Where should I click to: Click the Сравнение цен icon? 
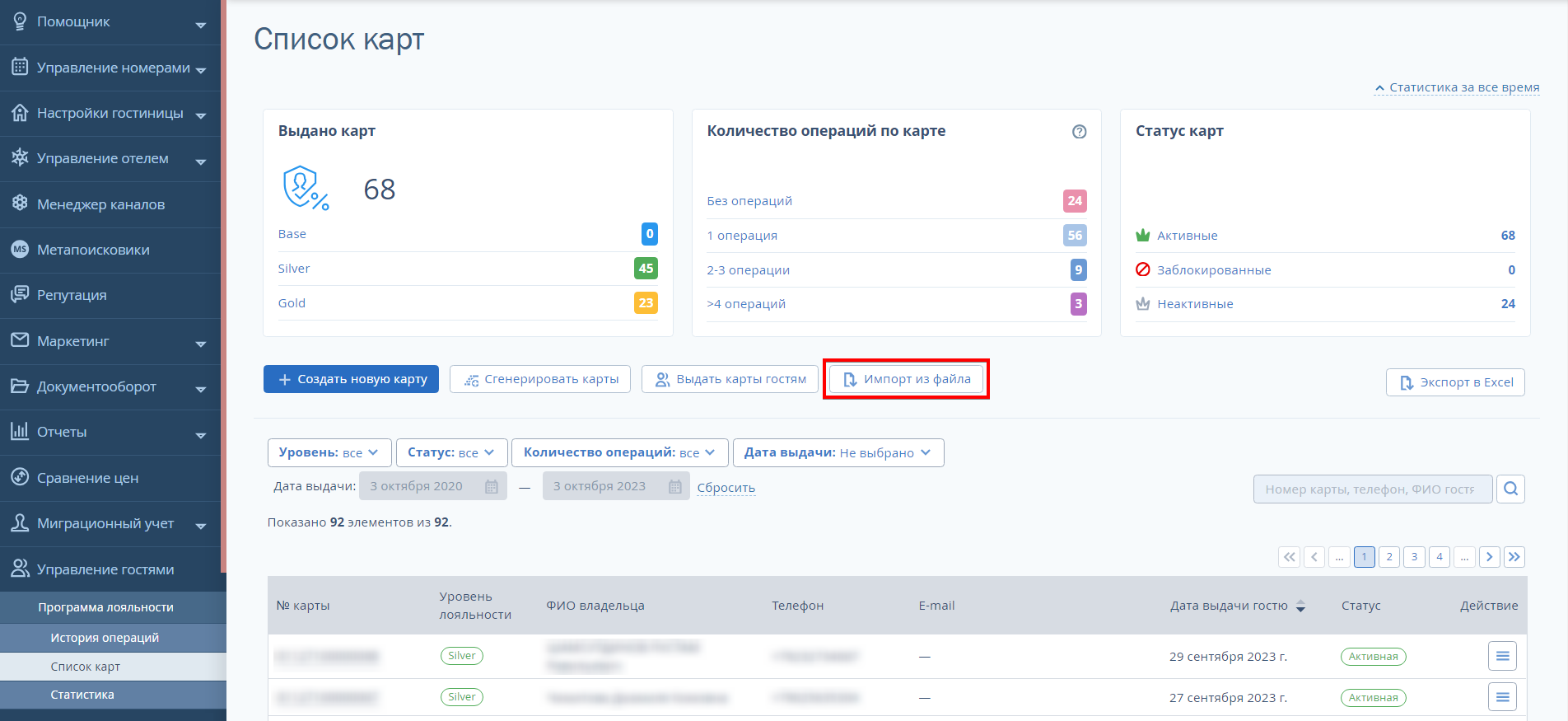(x=20, y=477)
